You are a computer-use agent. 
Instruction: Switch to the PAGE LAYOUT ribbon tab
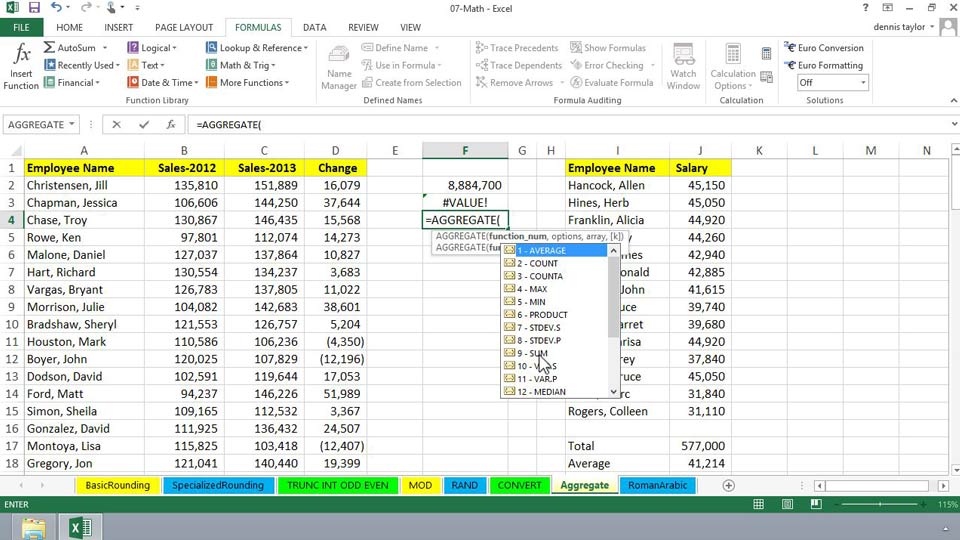tap(183, 28)
